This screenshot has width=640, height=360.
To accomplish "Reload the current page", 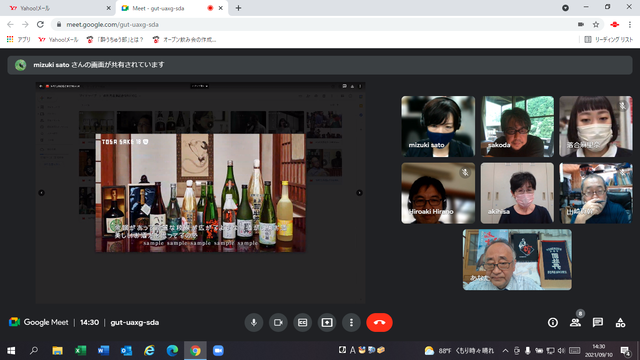I will pyautogui.click(x=40, y=24).
